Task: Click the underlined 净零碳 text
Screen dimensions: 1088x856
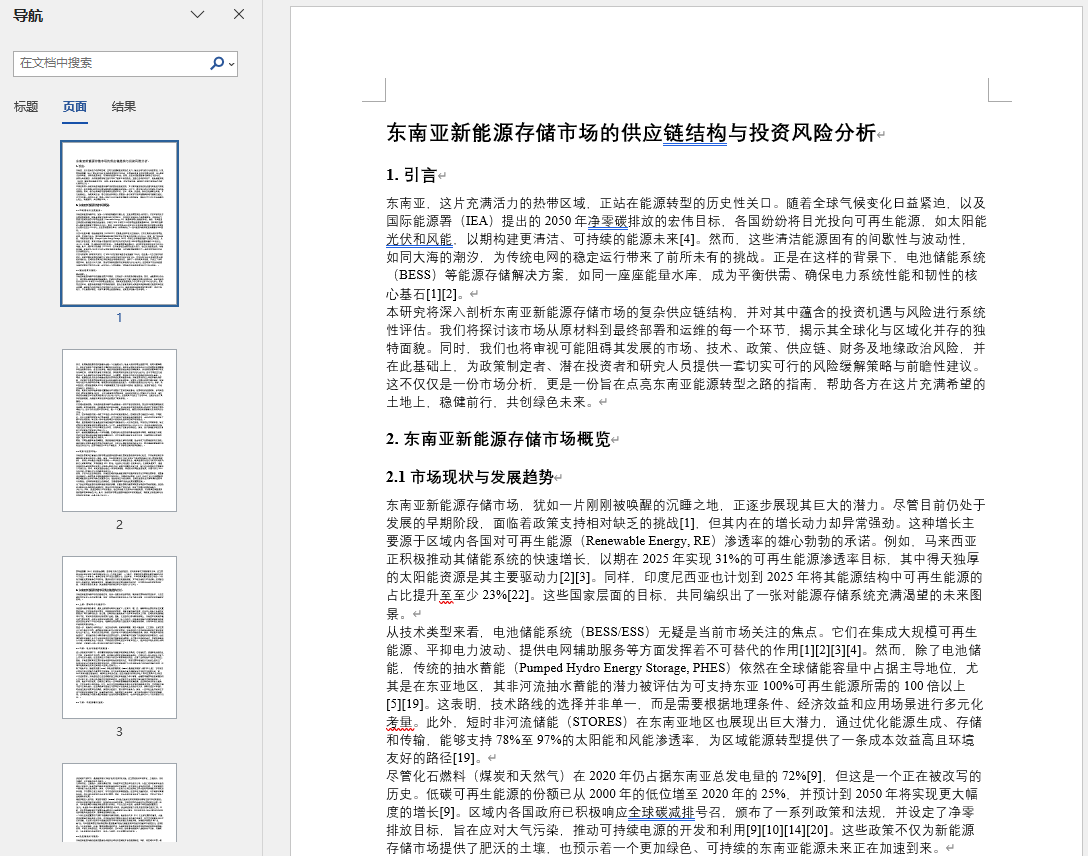Action: pos(608,221)
